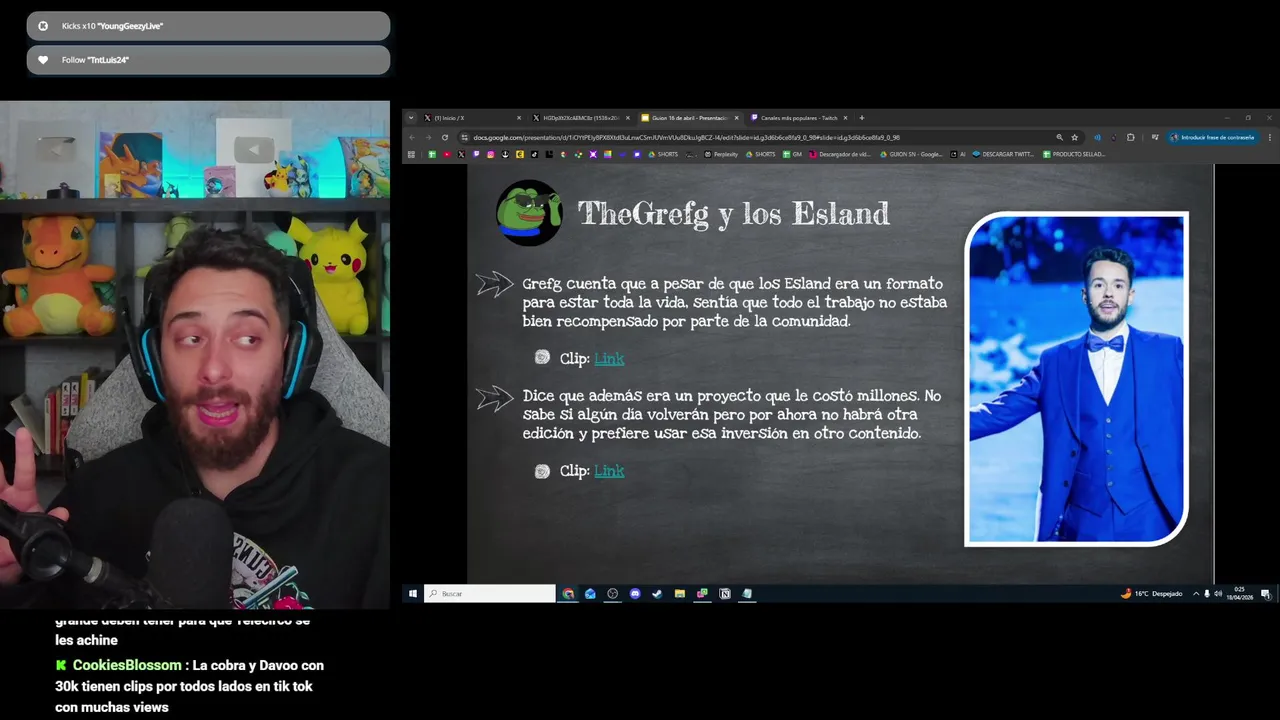Follow first Clip Link under Esland paragraph
The height and width of the screenshot is (720, 1280).
click(x=609, y=358)
